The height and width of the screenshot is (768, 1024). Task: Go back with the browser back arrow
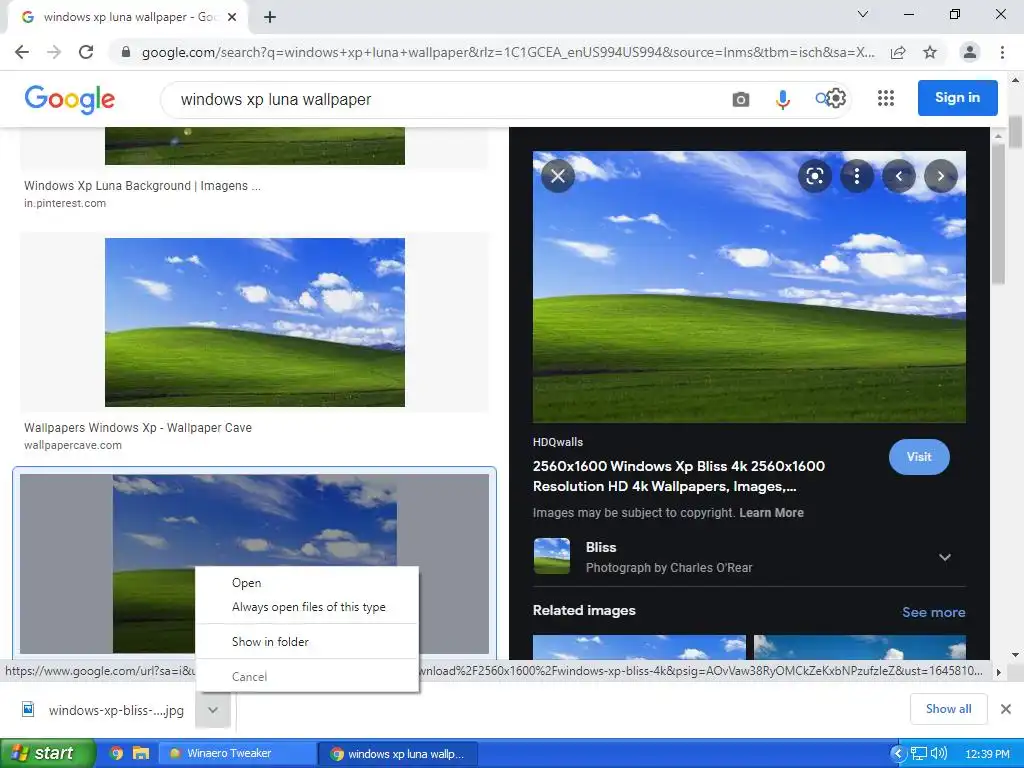click(22, 52)
